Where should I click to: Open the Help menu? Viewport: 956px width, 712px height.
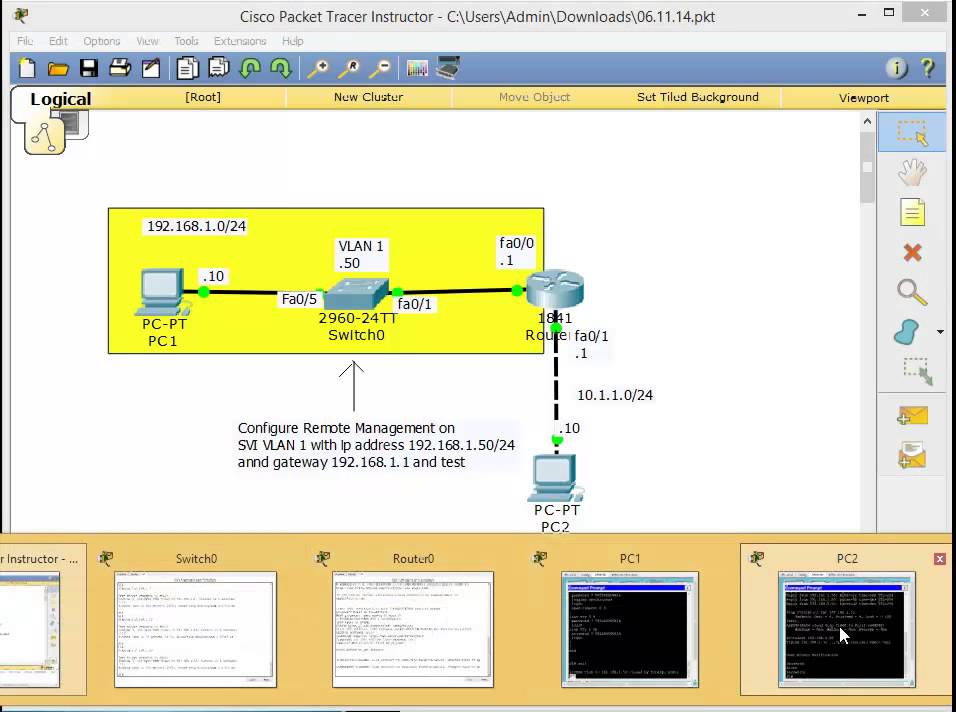coord(292,41)
